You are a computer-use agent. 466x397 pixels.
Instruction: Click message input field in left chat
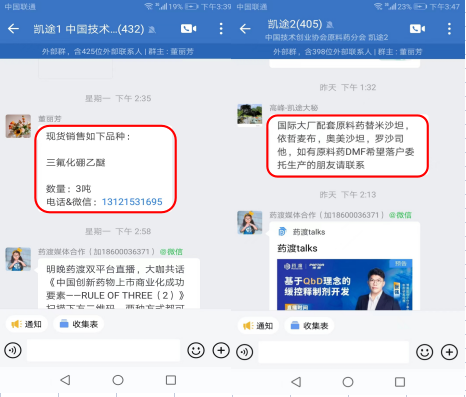pos(103,350)
